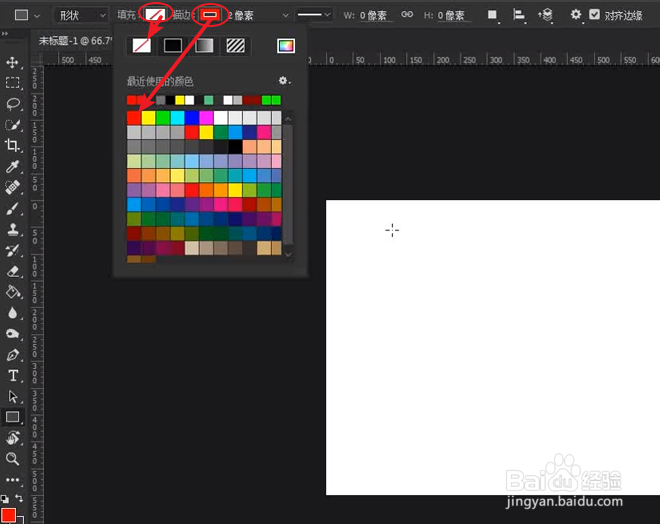Select the Lasso tool

tap(12, 104)
